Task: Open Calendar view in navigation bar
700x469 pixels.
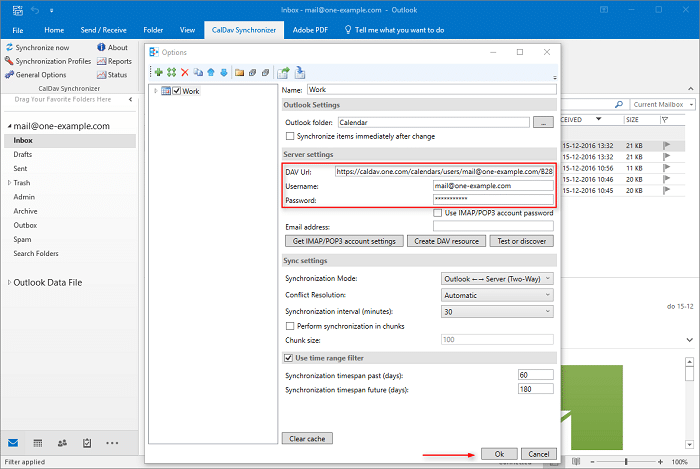Action: pos(37,442)
